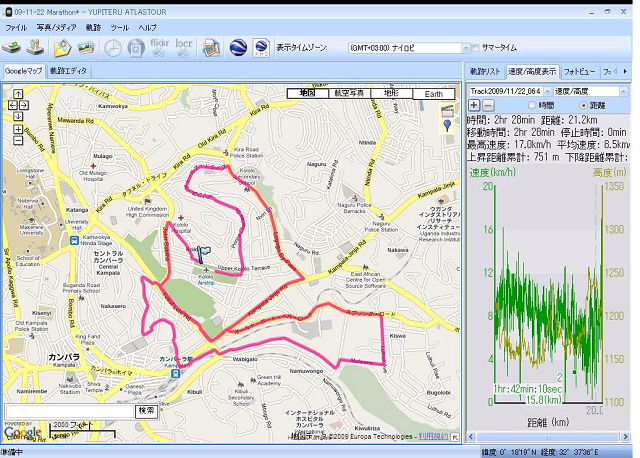Open the ファイル menu
Screen dimensions: 640x458
coord(16,28)
